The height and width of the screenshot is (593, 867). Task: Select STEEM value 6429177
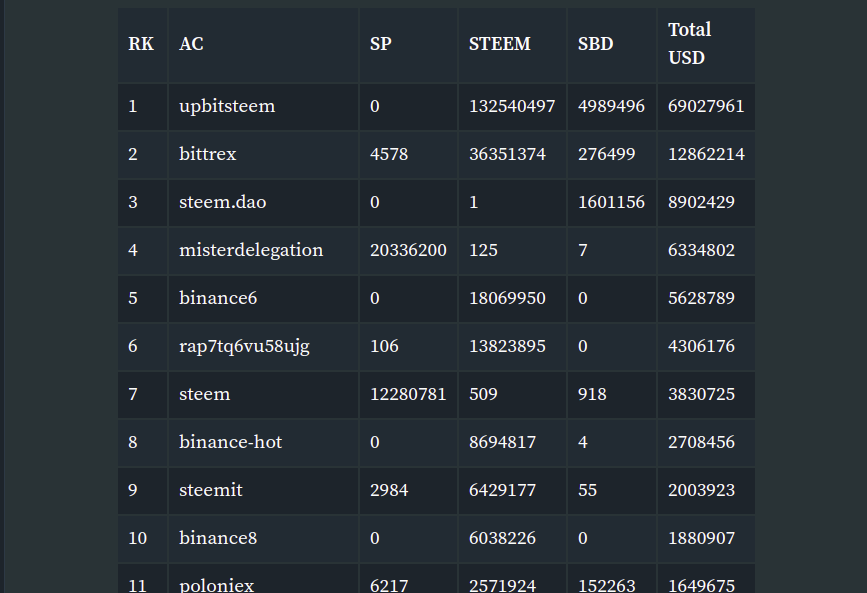click(503, 490)
